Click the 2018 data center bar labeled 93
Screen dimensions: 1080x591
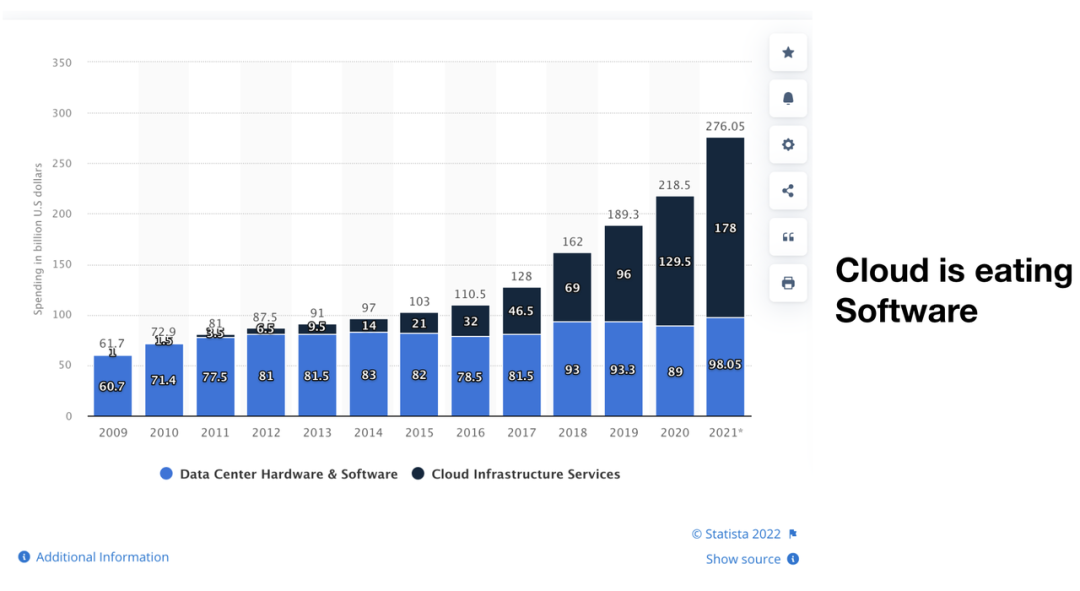tap(572, 370)
